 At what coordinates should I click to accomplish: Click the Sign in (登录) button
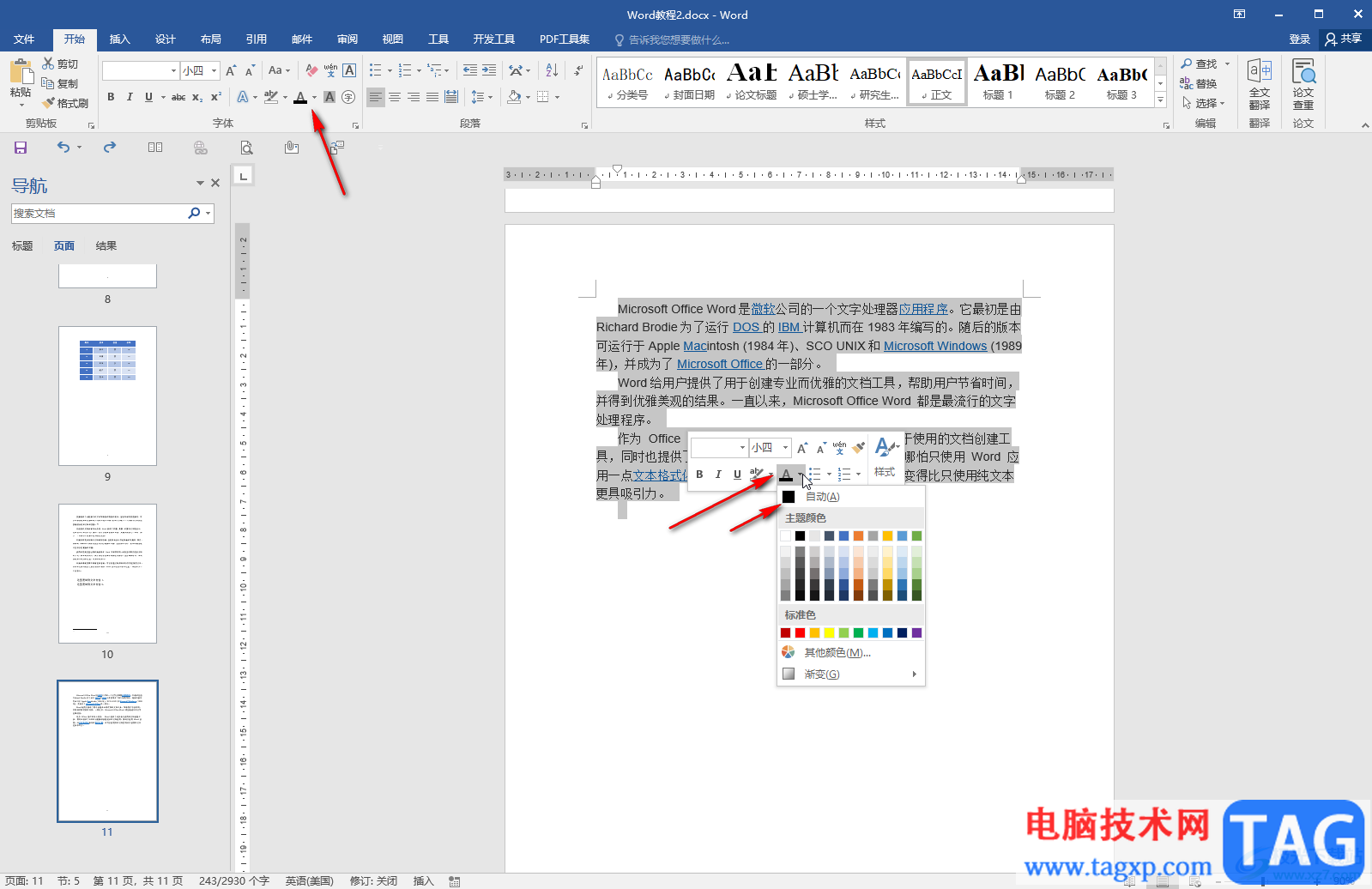coord(1300,39)
